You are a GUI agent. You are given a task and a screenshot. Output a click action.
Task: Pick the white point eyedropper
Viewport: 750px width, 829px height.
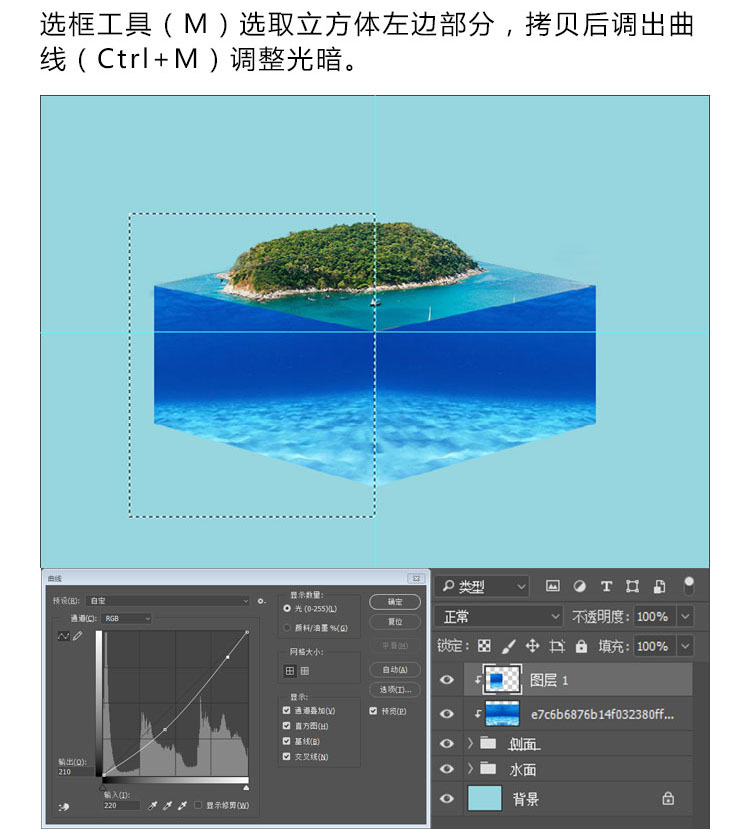pyautogui.click(x=182, y=805)
